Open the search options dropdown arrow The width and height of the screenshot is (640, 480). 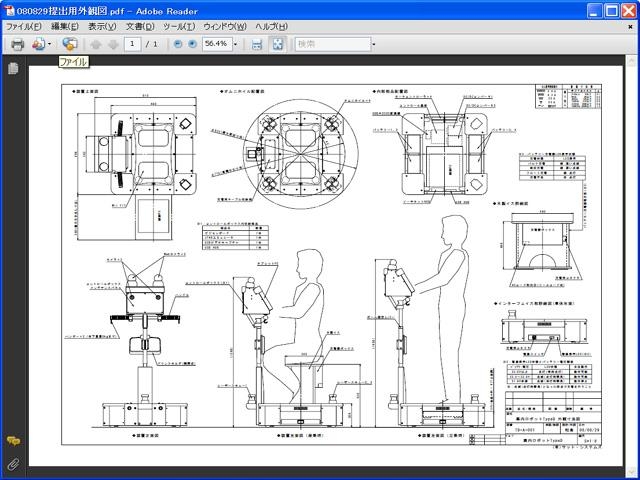[373, 44]
